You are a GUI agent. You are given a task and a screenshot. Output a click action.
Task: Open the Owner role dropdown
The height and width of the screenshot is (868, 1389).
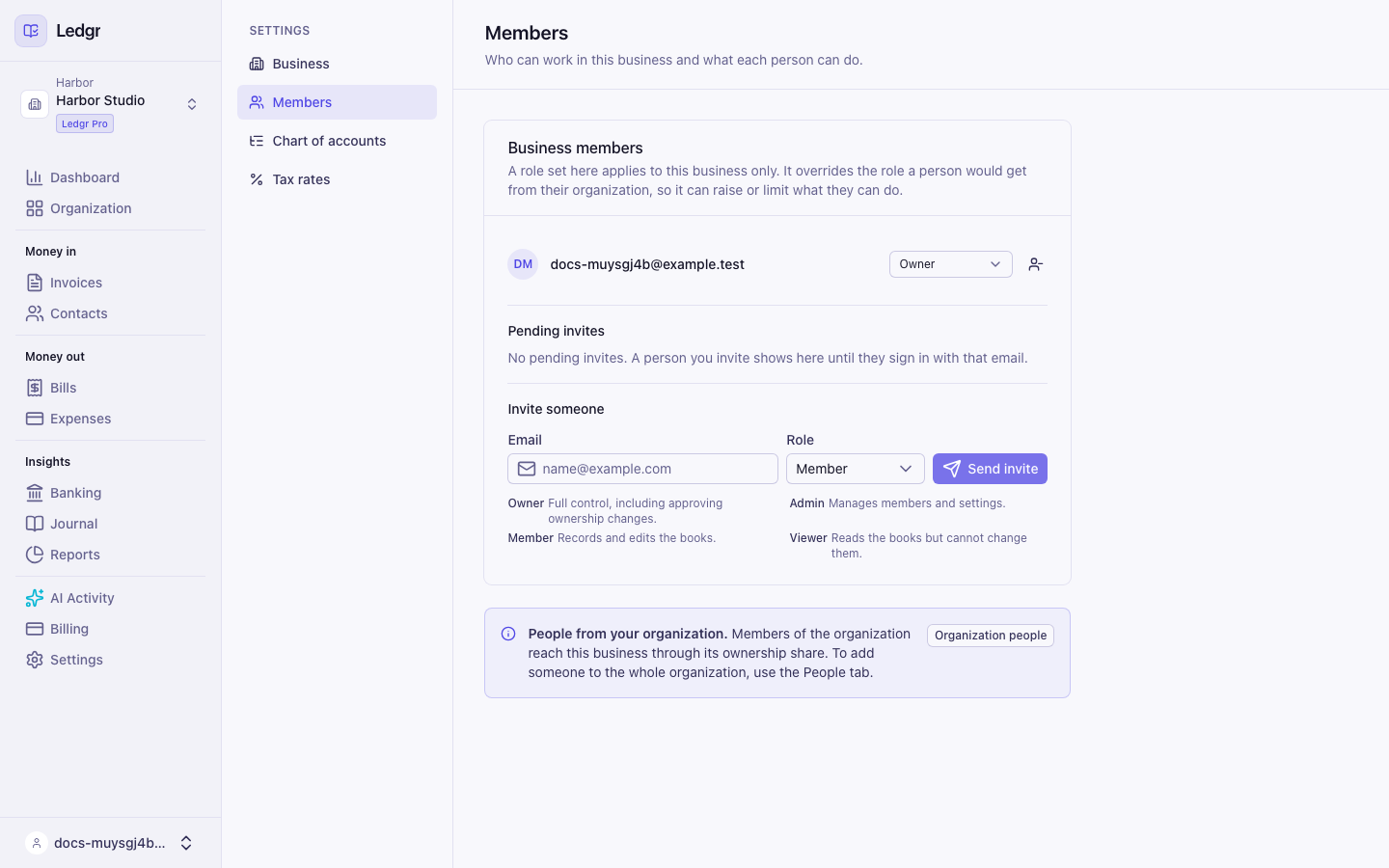coord(950,264)
